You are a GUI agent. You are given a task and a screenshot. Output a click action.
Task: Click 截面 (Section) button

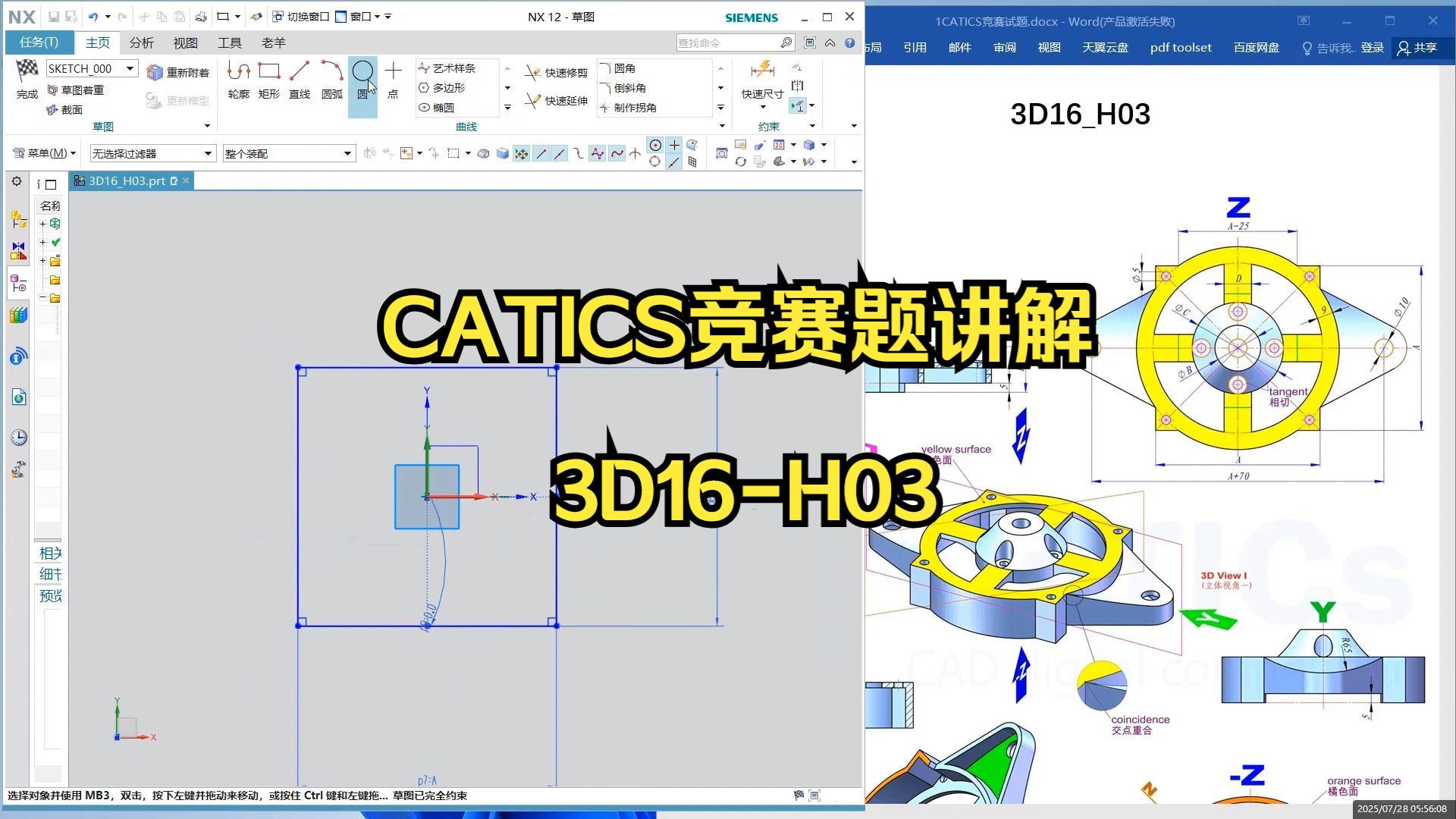click(65, 110)
